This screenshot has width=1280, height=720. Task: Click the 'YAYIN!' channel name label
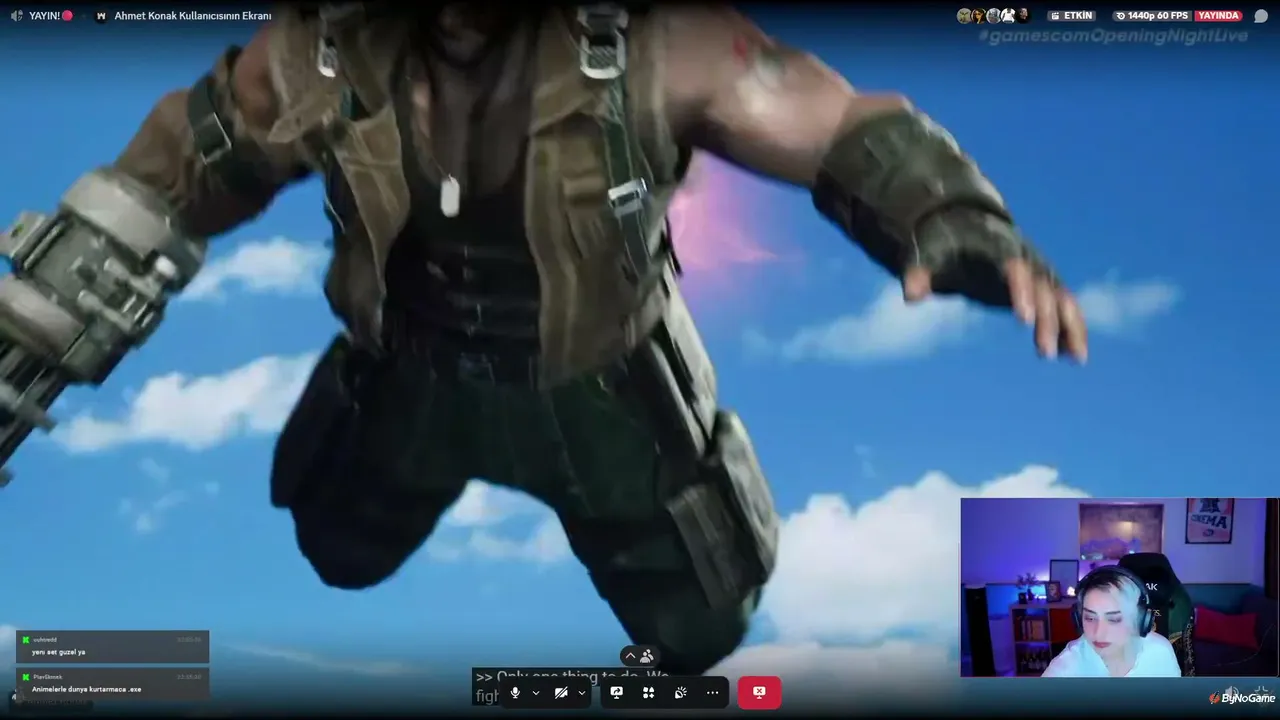point(45,16)
